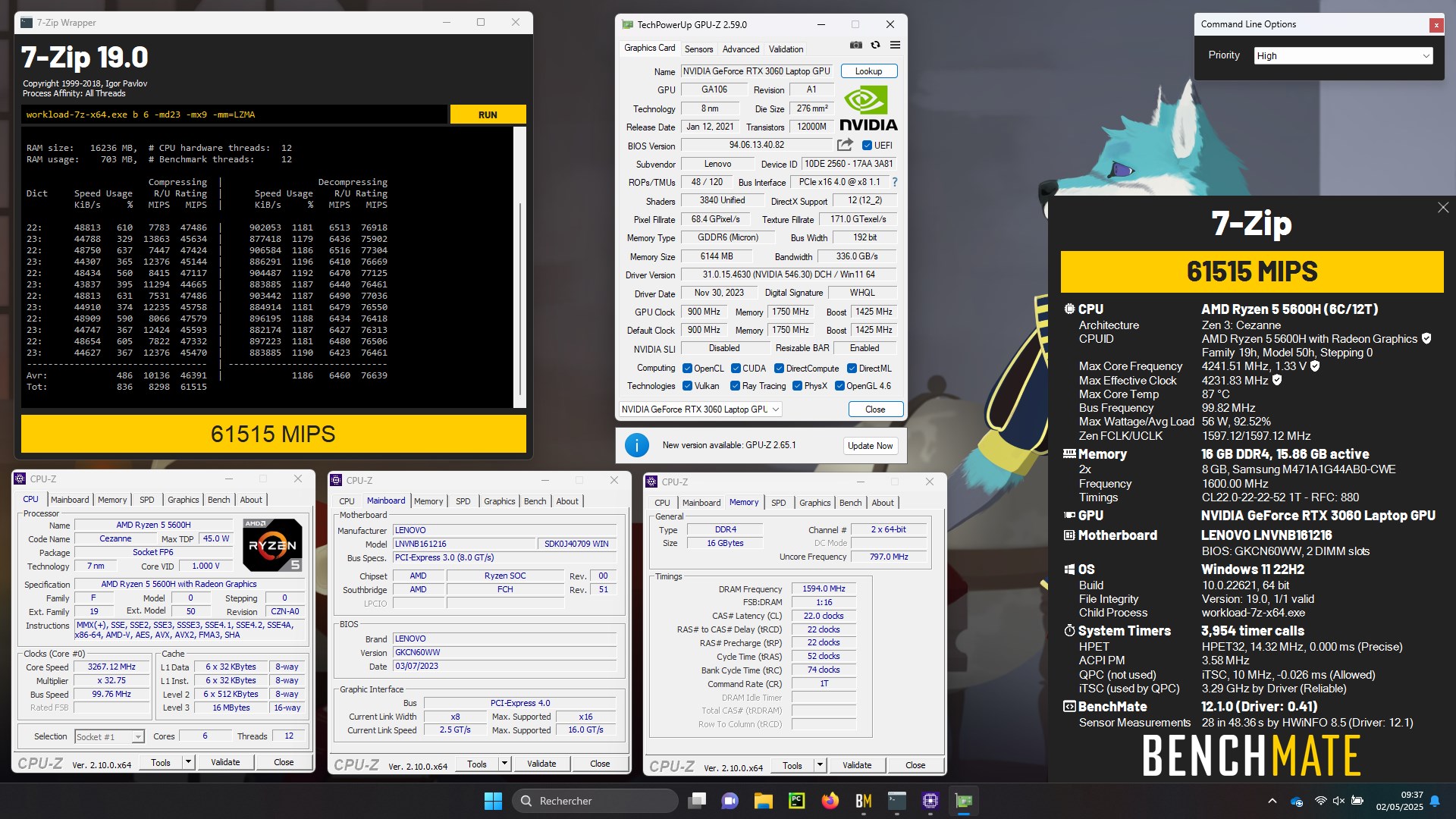The height and width of the screenshot is (819, 1456).
Task: Toggle the UEFI checkbox
Action: 867,146
